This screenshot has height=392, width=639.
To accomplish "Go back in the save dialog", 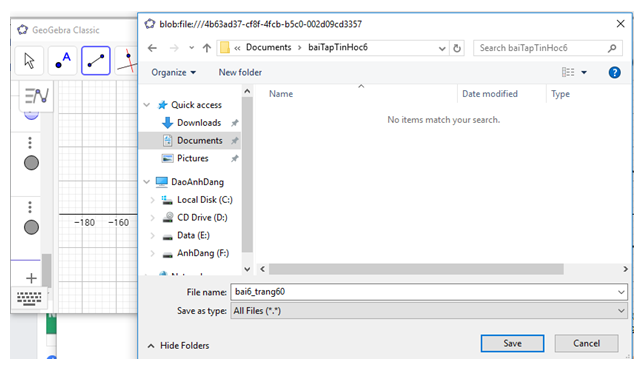I will point(152,48).
